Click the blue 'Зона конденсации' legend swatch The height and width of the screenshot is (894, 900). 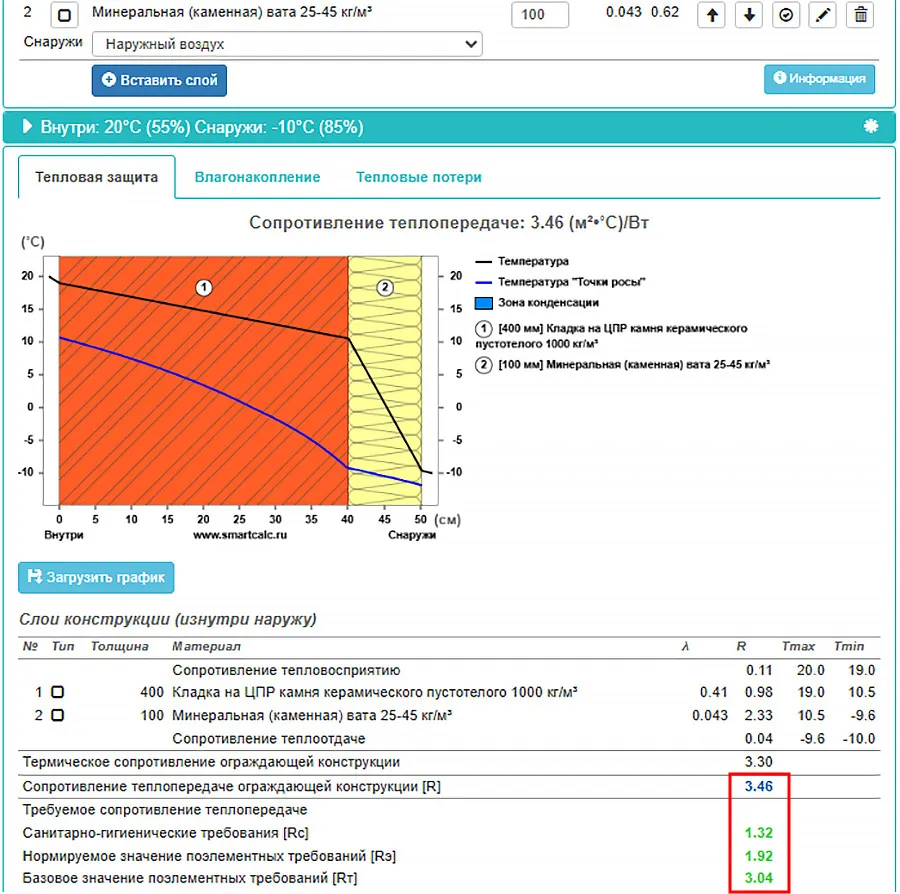tap(483, 302)
